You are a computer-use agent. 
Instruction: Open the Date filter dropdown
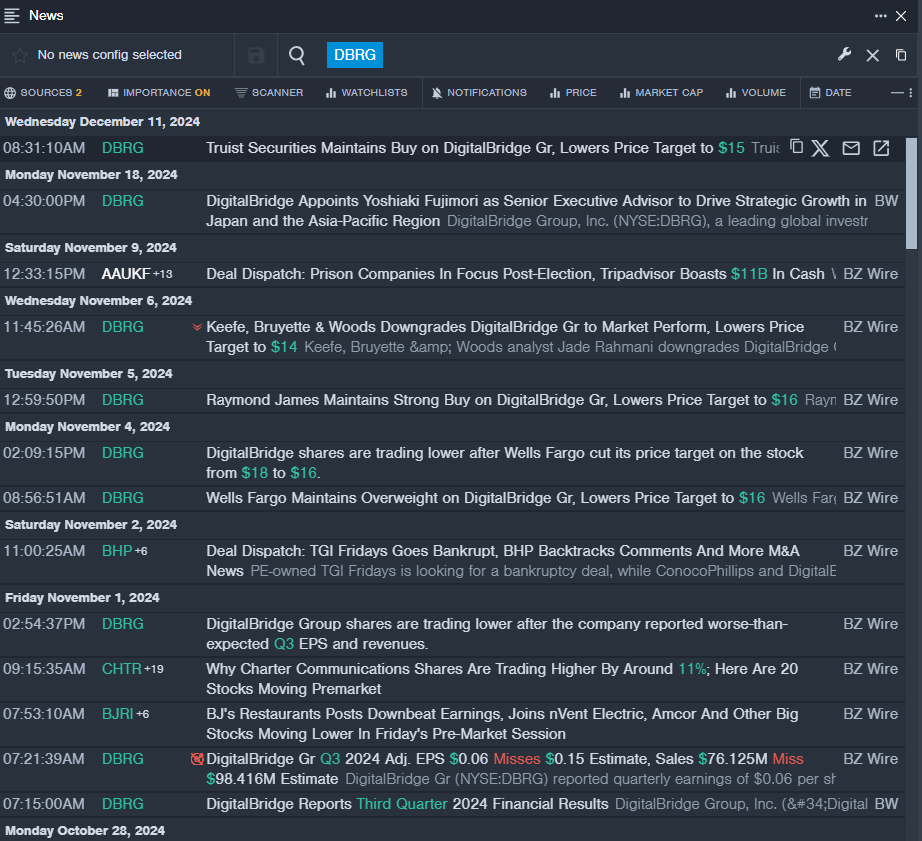(830, 92)
